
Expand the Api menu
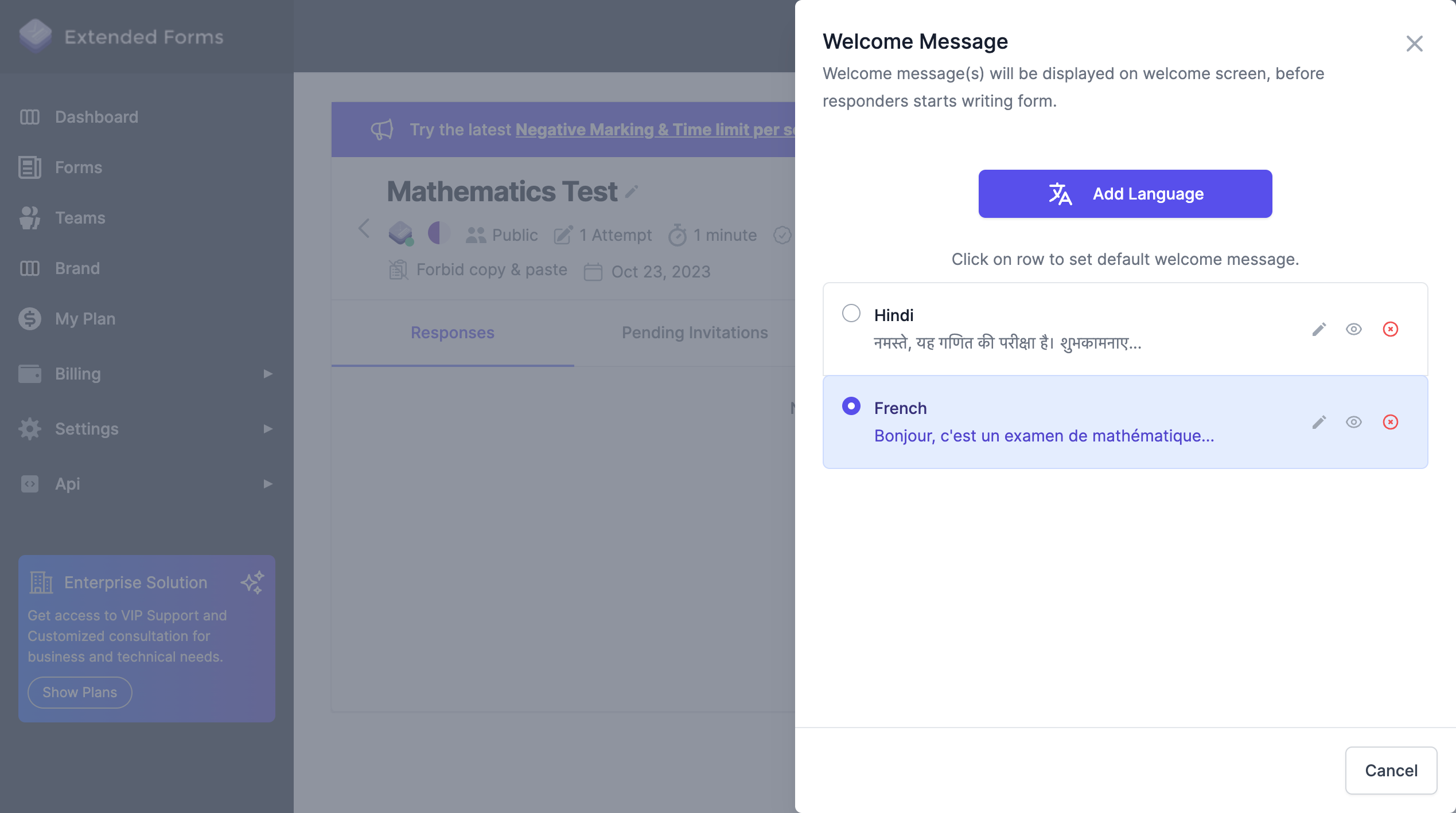[x=67, y=483]
